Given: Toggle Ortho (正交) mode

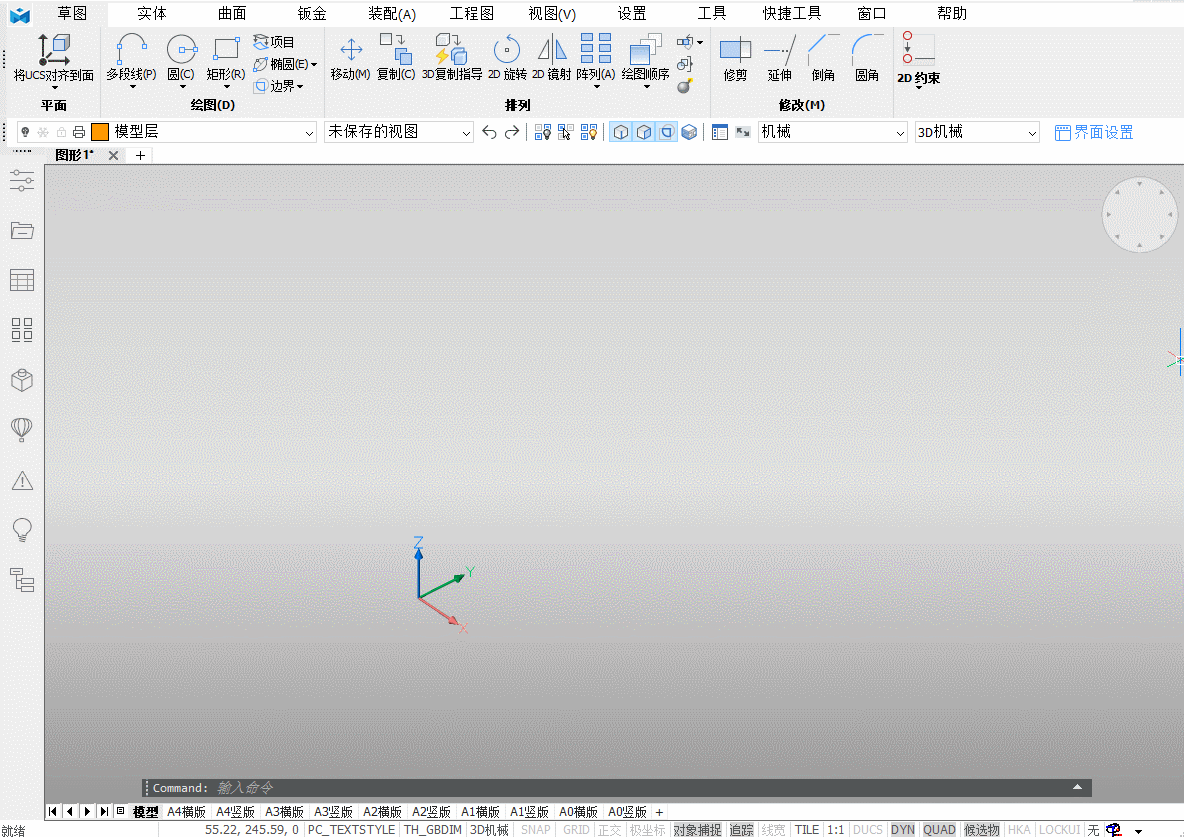Looking at the screenshot, I should pyautogui.click(x=609, y=829).
